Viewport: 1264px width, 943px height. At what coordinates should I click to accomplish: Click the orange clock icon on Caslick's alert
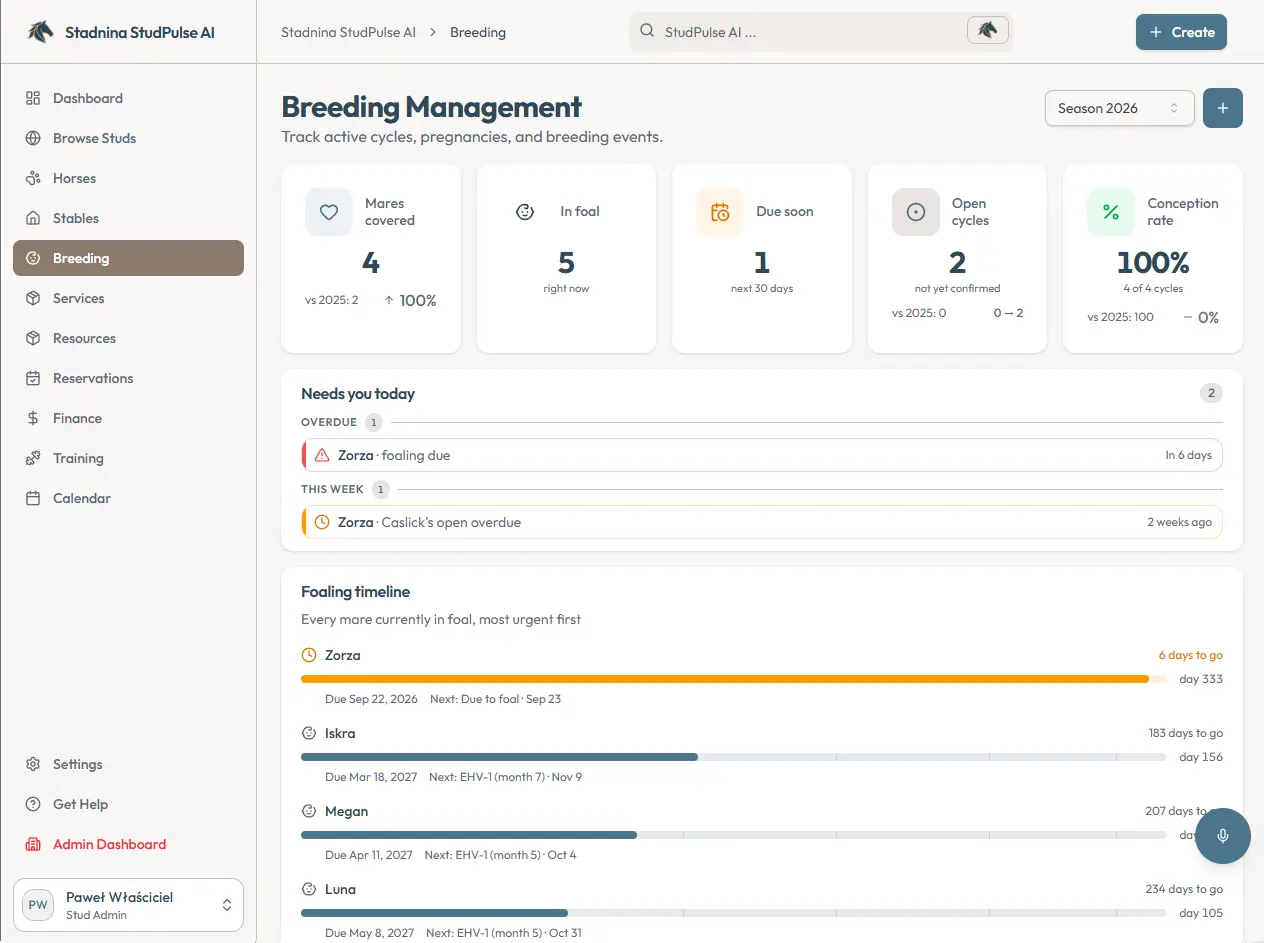click(322, 522)
